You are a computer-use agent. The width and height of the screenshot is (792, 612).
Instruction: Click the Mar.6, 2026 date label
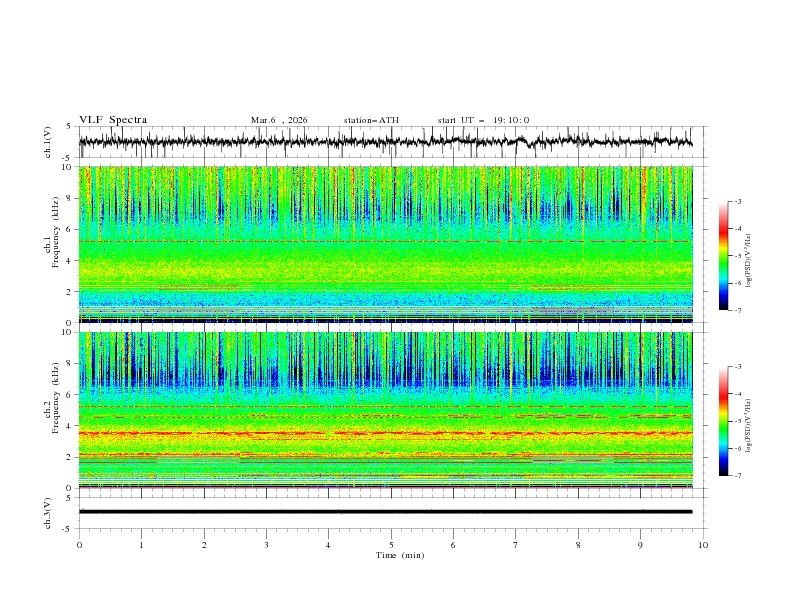(x=279, y=120)
